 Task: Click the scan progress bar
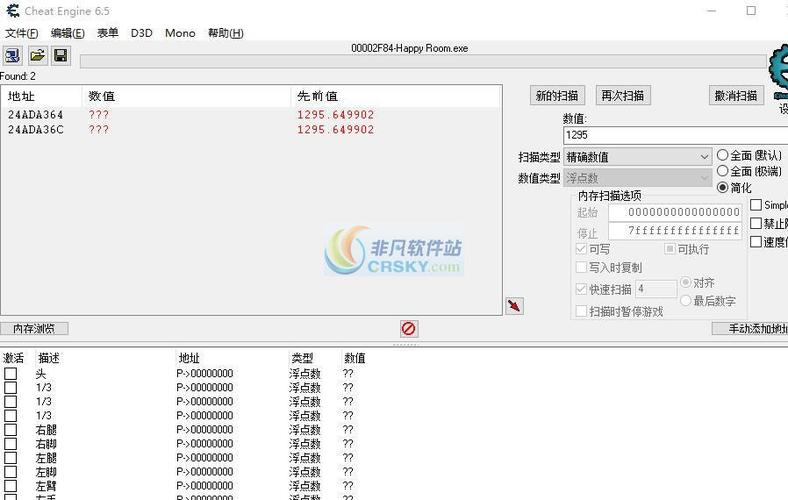click(x=423, y=61)
